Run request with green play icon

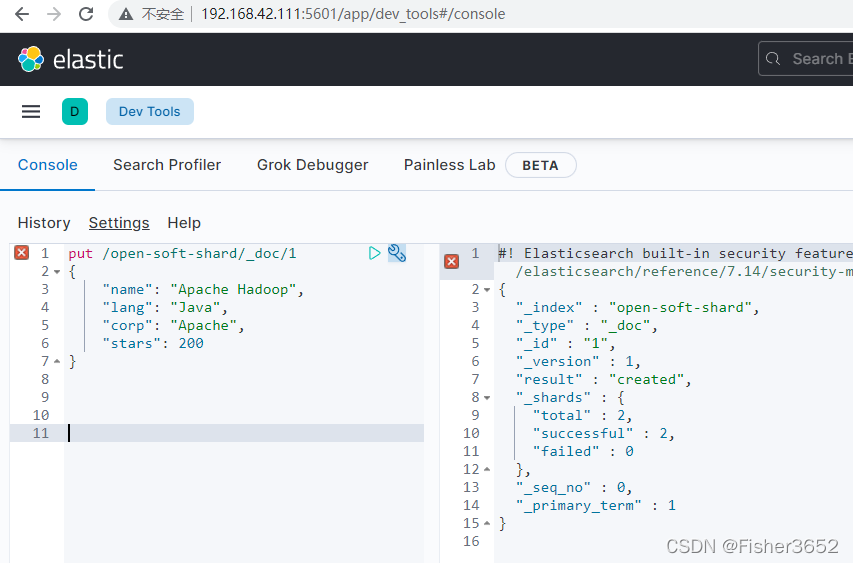[x=374, y=253]
